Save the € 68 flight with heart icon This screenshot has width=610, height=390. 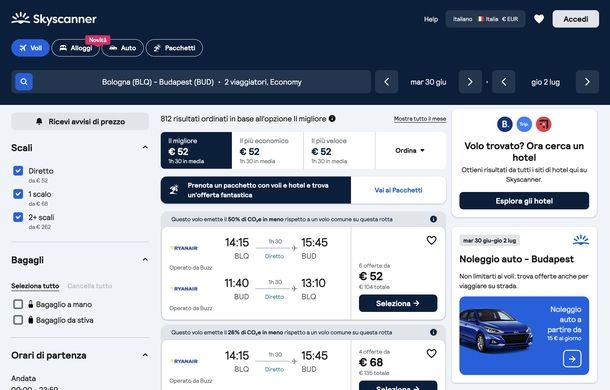(x=431, y=353)
